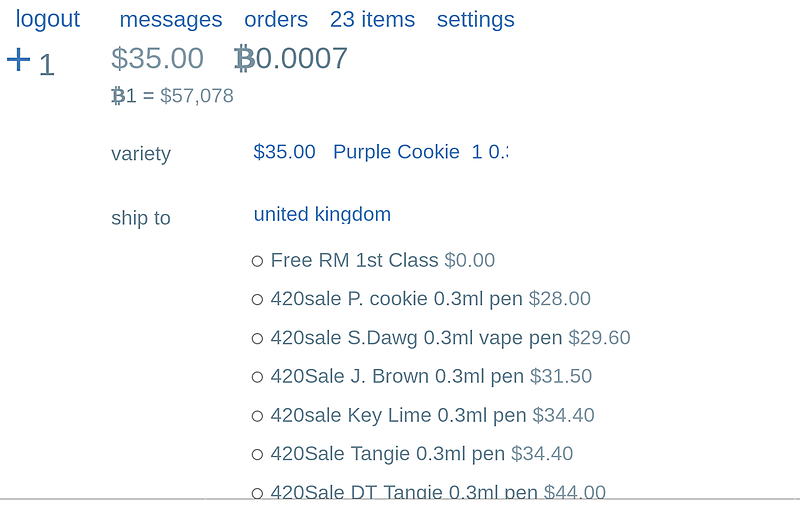Open account settings
800x516 pixels.
point(476,20)
